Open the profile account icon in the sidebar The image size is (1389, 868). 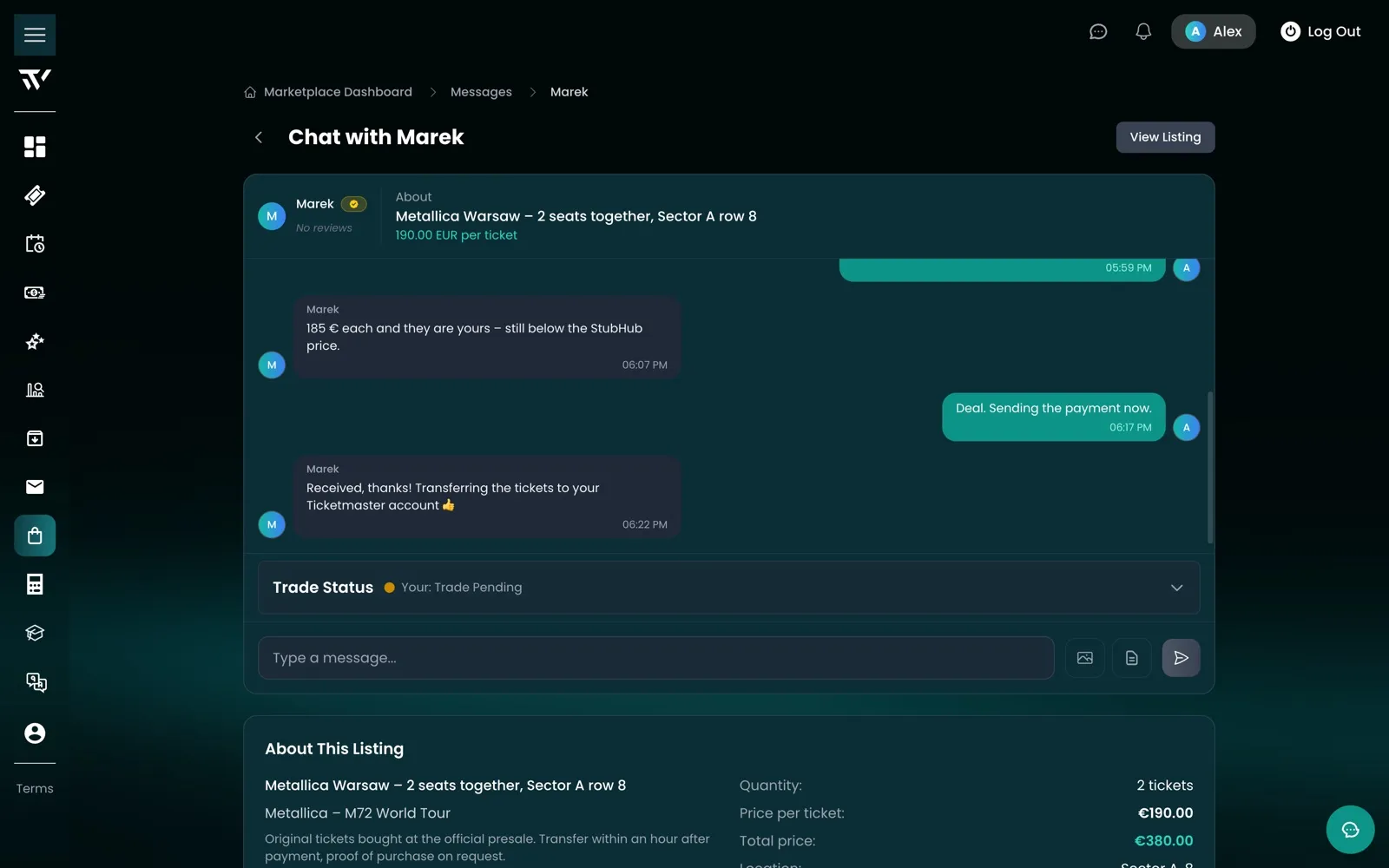tap(35, 733)
